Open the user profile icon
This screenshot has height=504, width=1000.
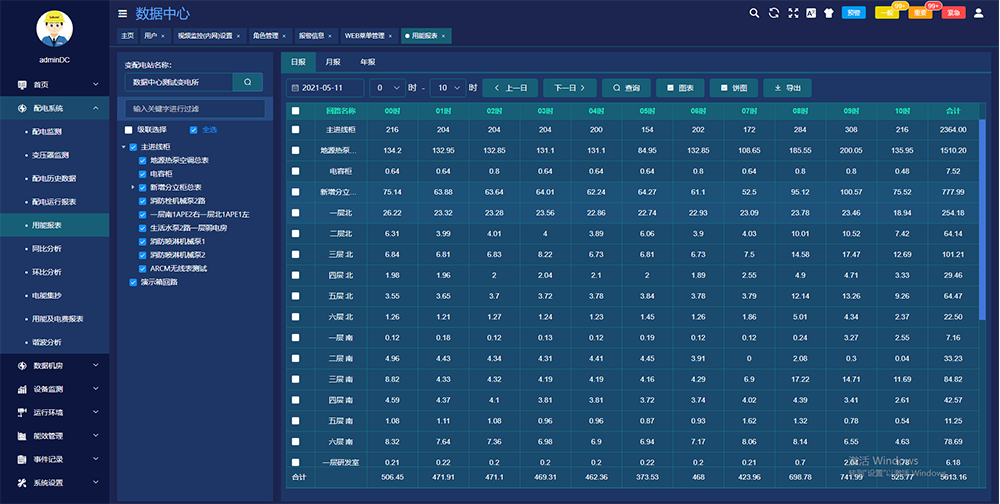(978, 13)
